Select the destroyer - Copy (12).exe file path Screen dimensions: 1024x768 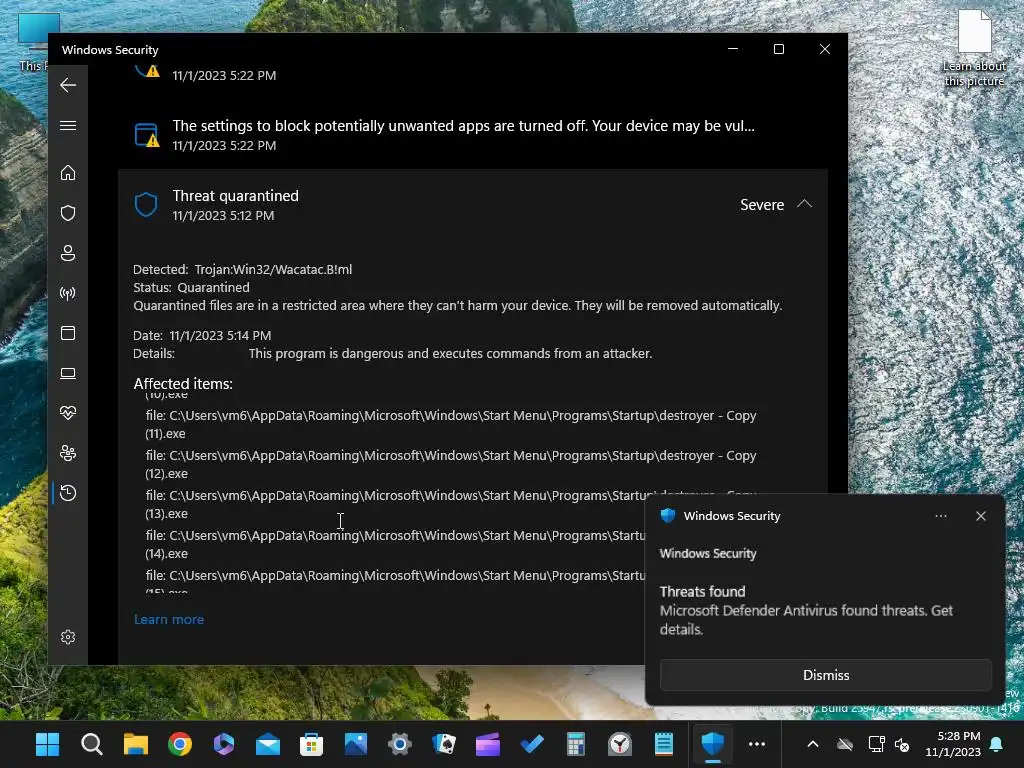[x=451, y=464]
